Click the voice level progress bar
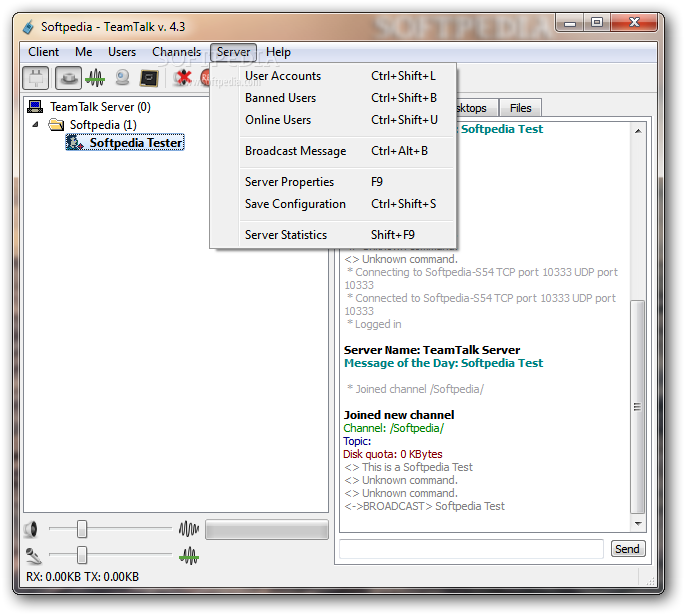This screenshot has height=615, width=685. 267,529
